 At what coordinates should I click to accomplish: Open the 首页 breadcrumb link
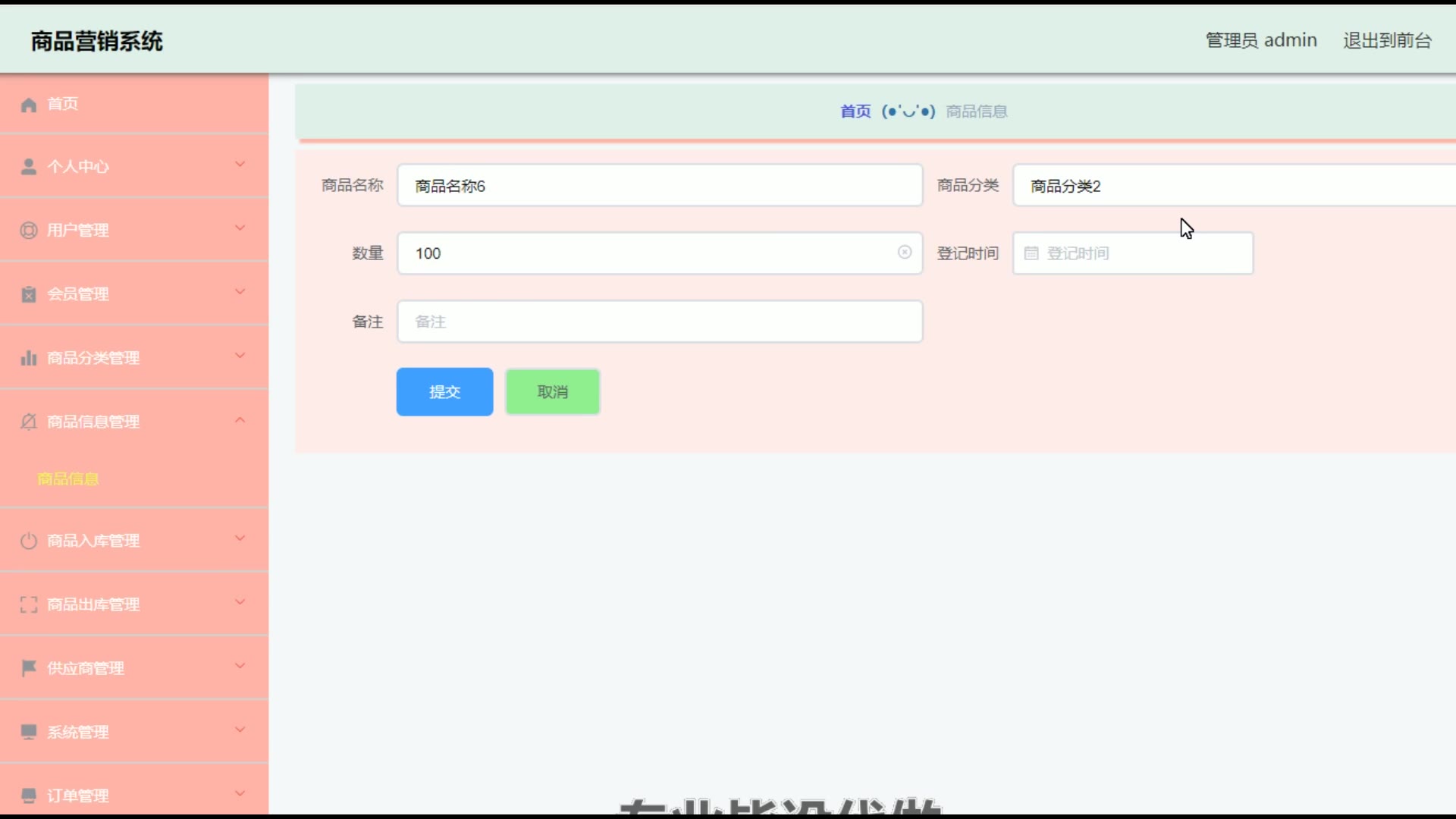pos(855,111)
